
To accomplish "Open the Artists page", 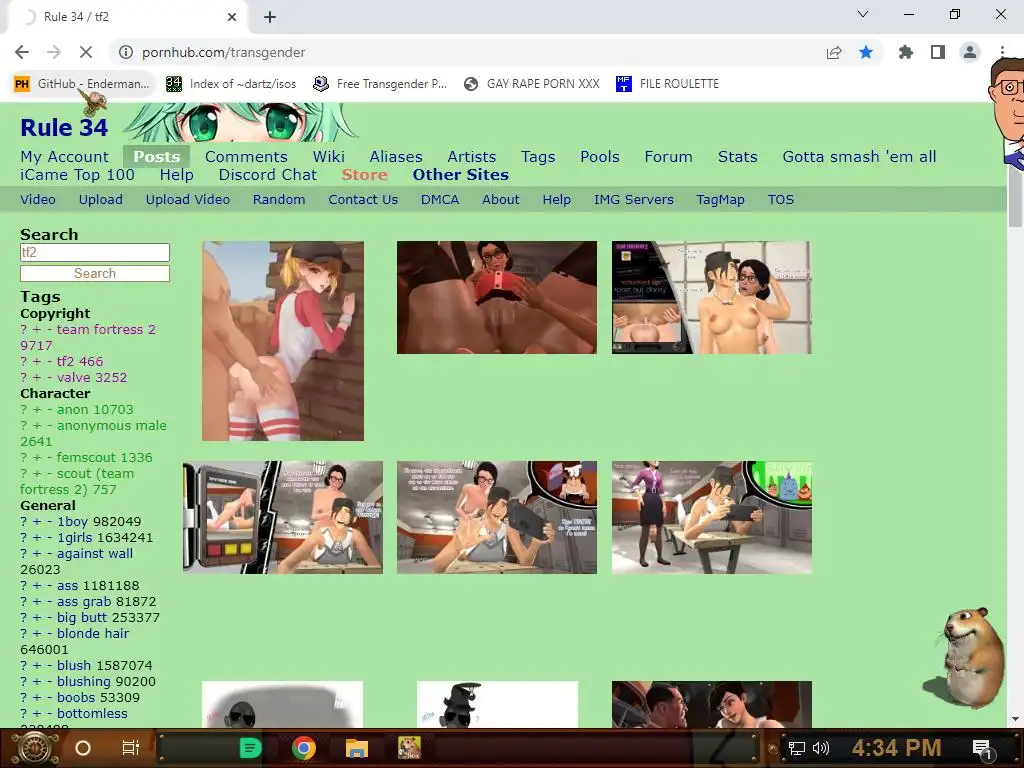I will click(x=472, y=157).
